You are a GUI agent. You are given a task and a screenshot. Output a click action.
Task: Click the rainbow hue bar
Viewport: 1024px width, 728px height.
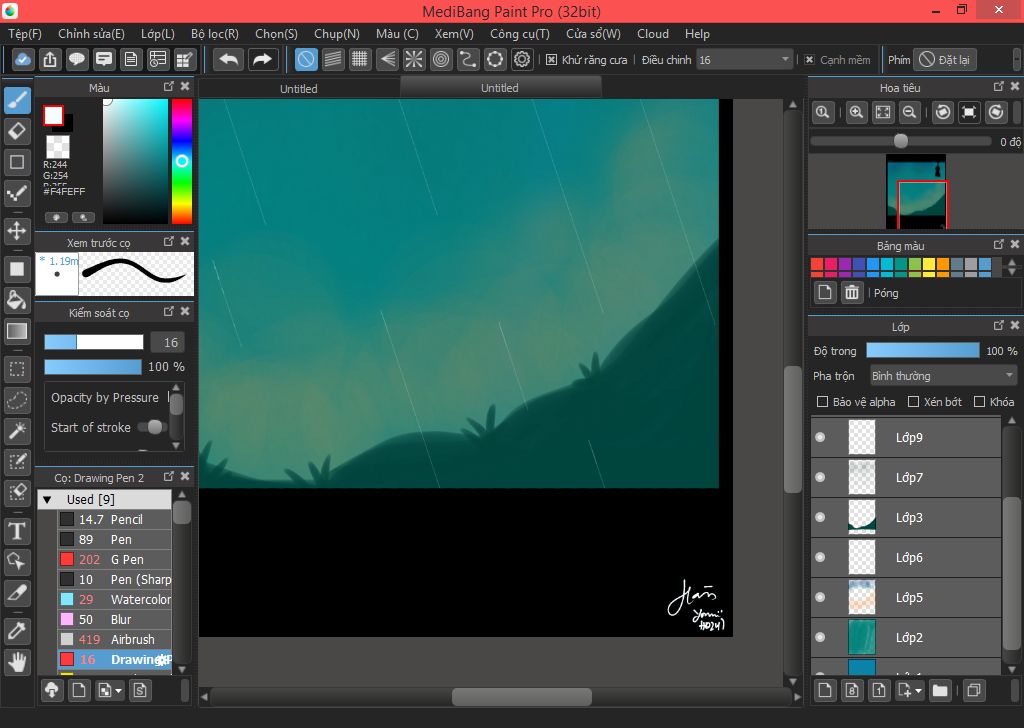[x=182, y=161]
